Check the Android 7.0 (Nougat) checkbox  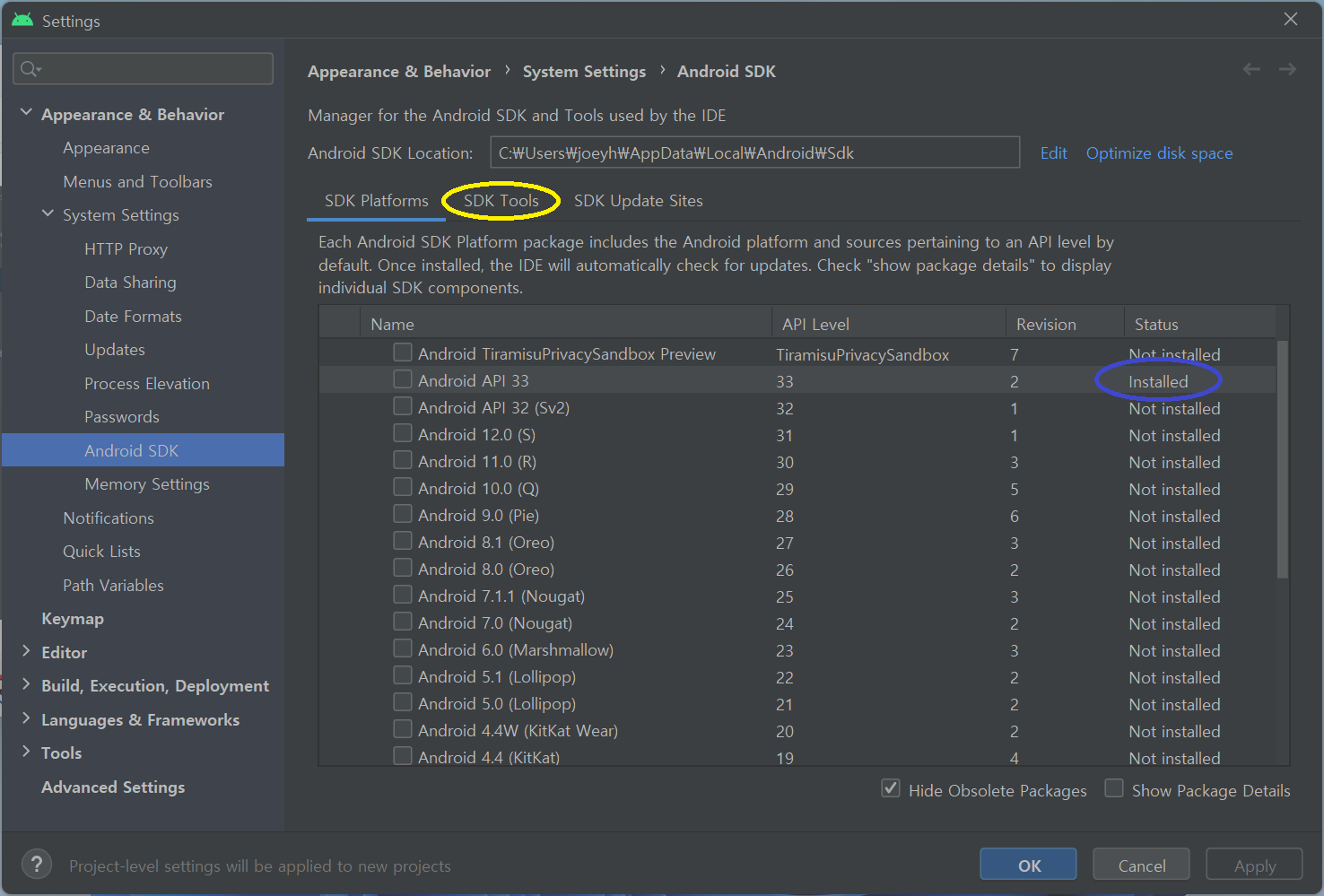tap(403, 622)
